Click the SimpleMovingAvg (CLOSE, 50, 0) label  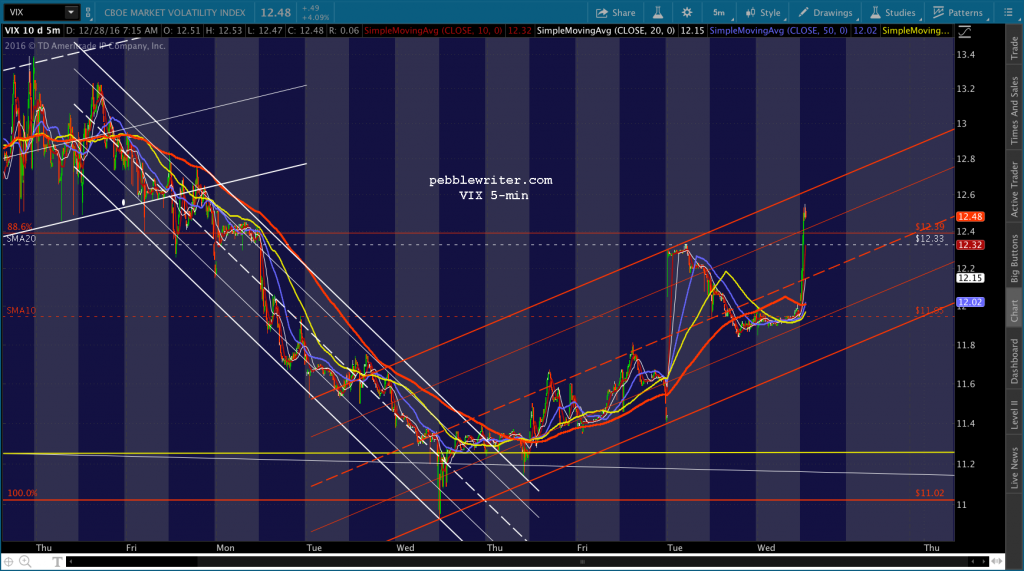pos(778,31)
